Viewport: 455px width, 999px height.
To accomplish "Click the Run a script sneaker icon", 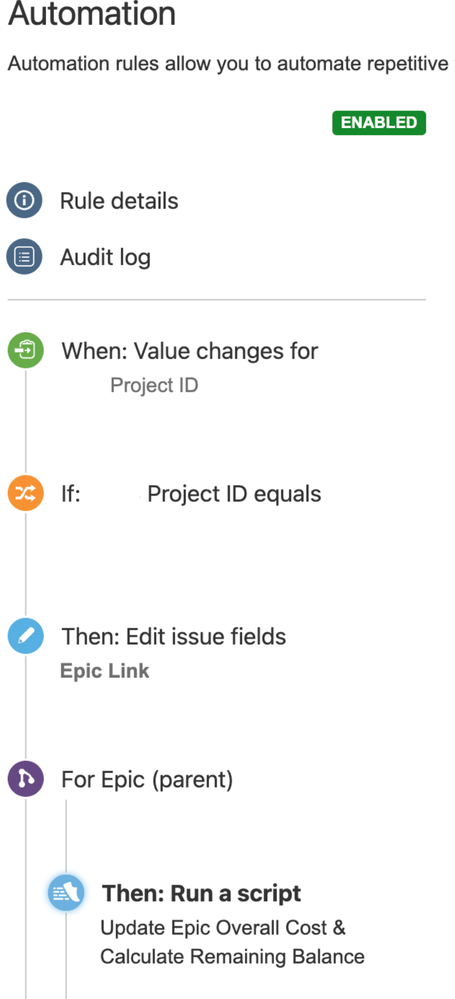I will pyautogui.click(x=66, y=893).
